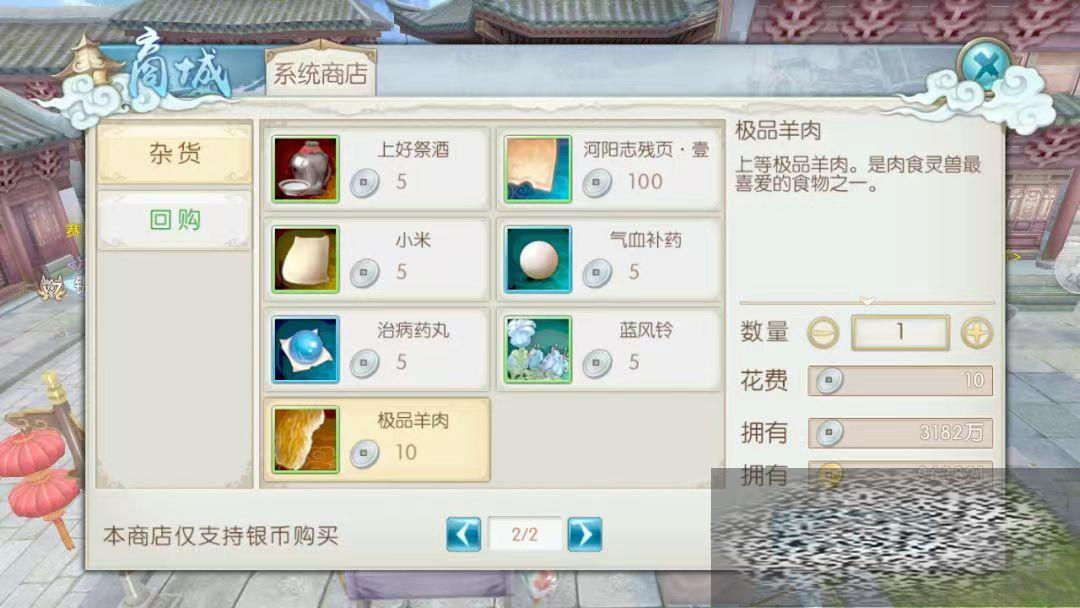Decrease quantity with the minus button
Viewport: 1080px width, 608px height.
823,333
